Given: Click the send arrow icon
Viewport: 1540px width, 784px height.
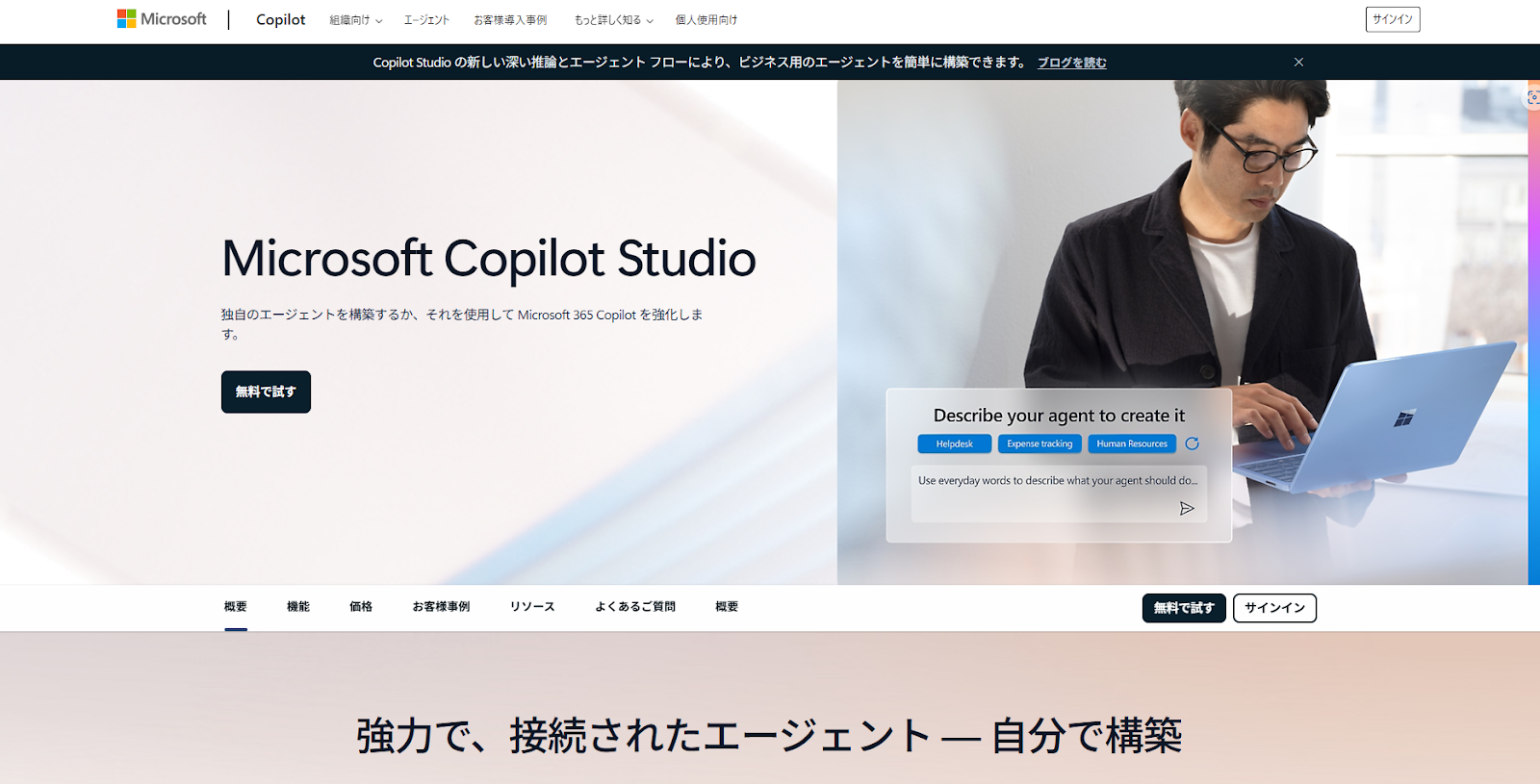Looking at the screenshot, I should (x=1187, y=508).
